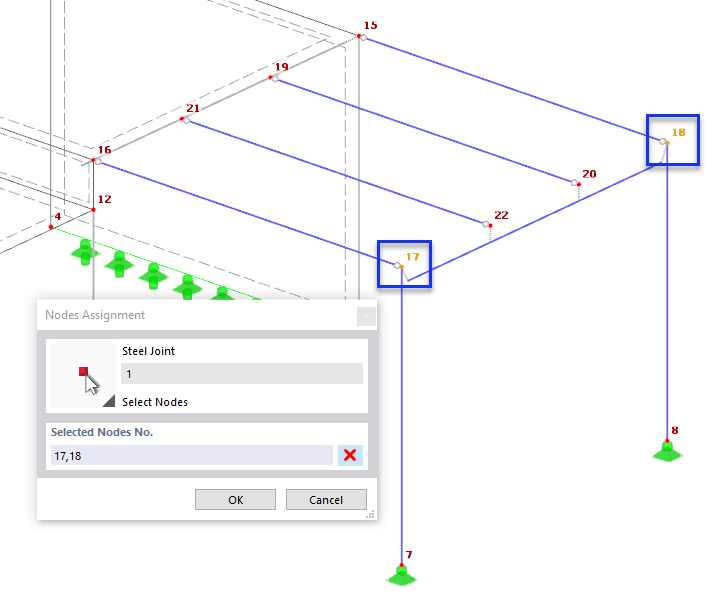720x608 pixels.
Task: Click the 'Select Nodes' label
Action: coord(155,402)
